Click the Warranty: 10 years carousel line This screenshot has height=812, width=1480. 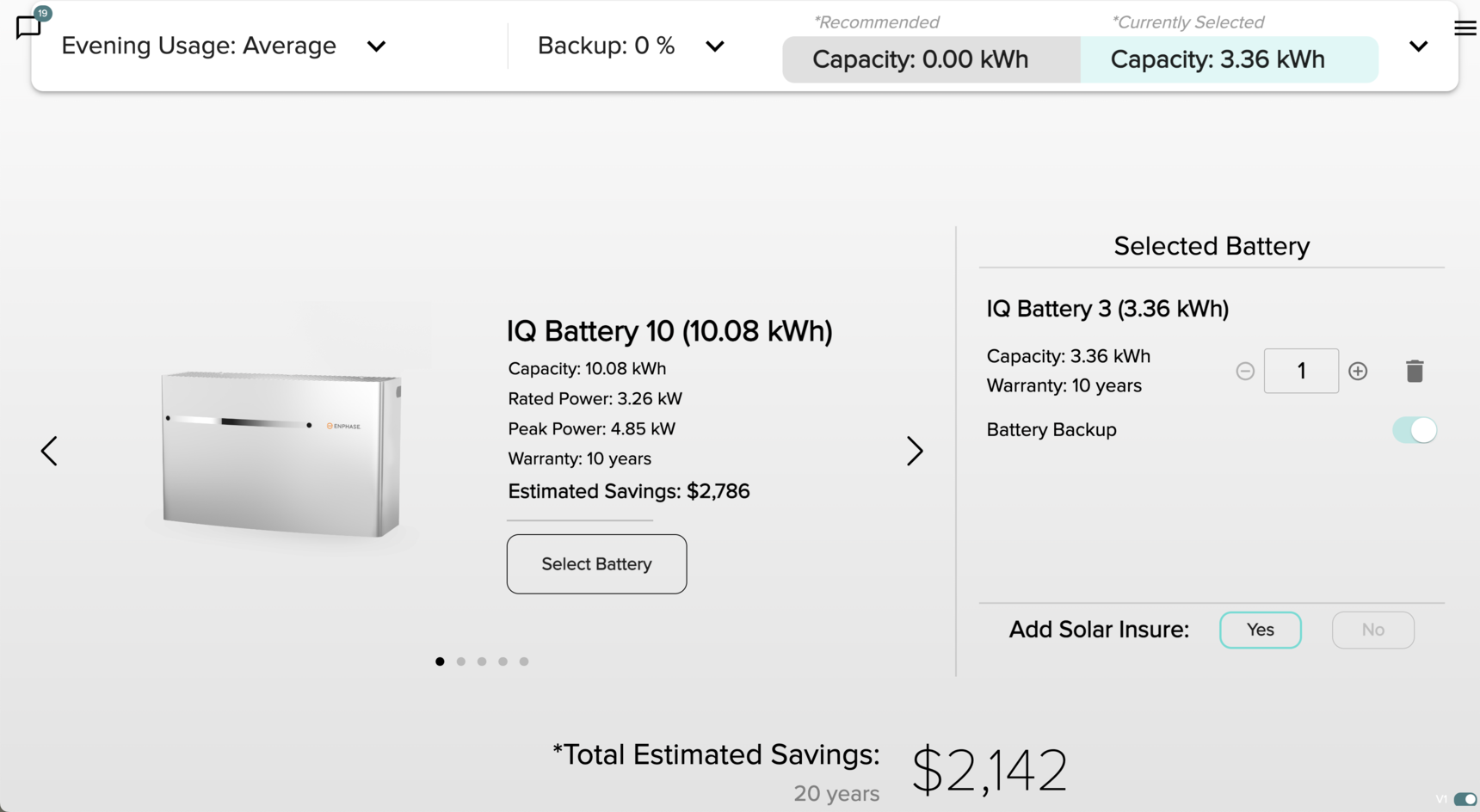click(579, 458)
